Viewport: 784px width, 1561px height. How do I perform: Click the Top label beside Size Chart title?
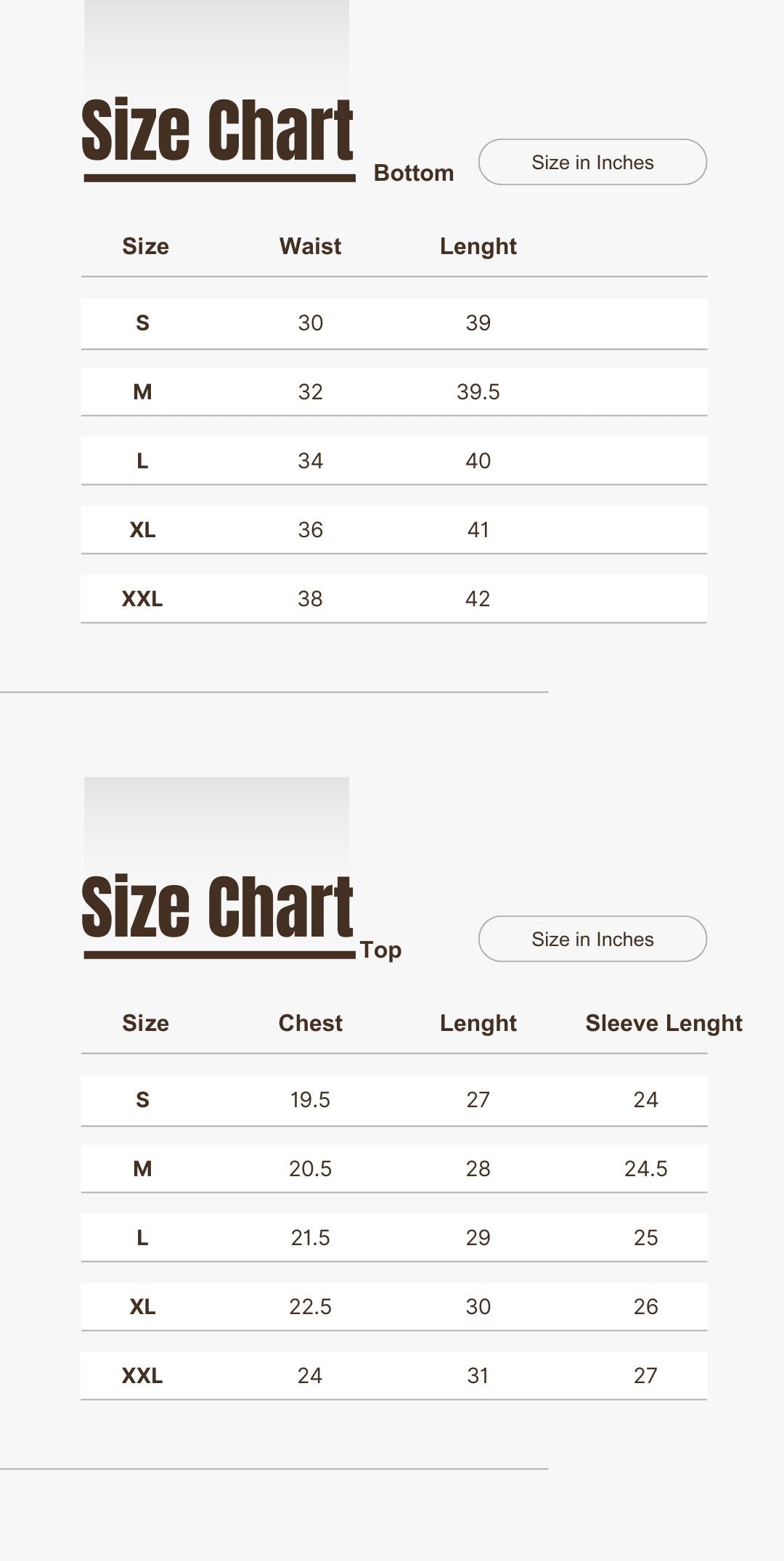coord(380,950)
